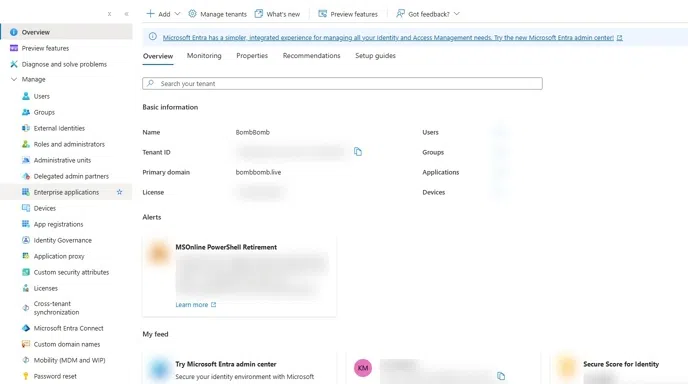The width and height of the screenshot is (688, 384).
Task: Click the Delegated admin partners icon
Action: pos(26,176)
